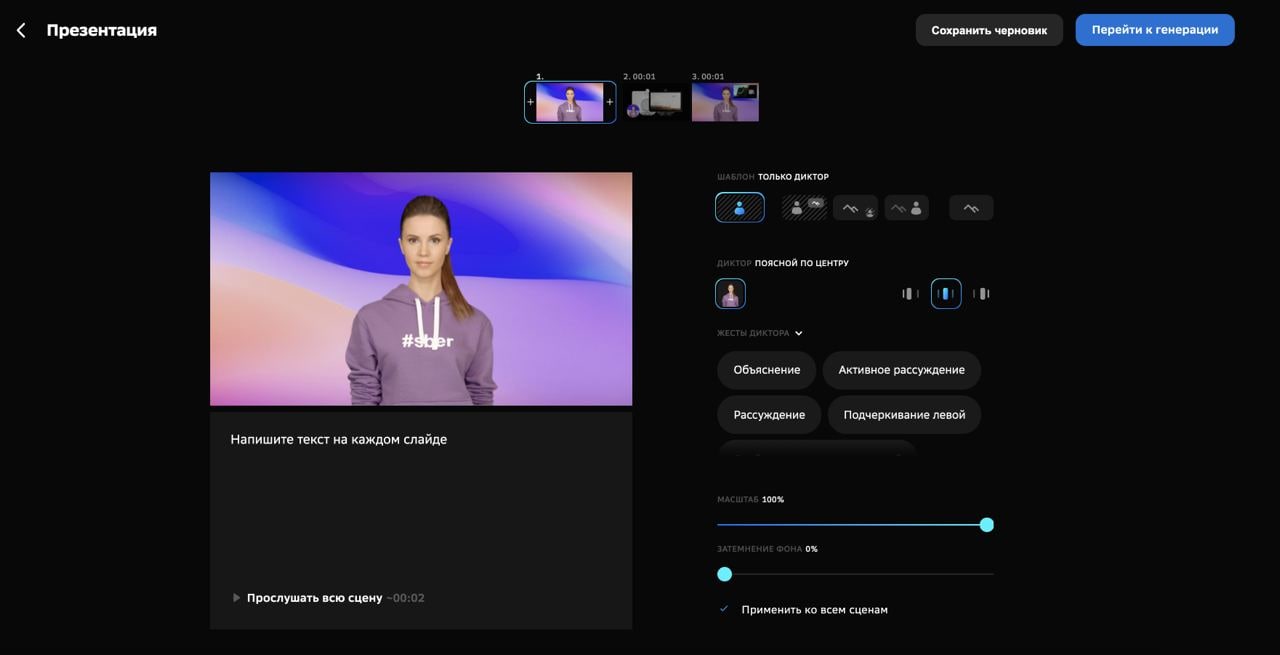Choose template with narrator and small picture
This screenshot has width=1280, height=655.
(804, 208)
